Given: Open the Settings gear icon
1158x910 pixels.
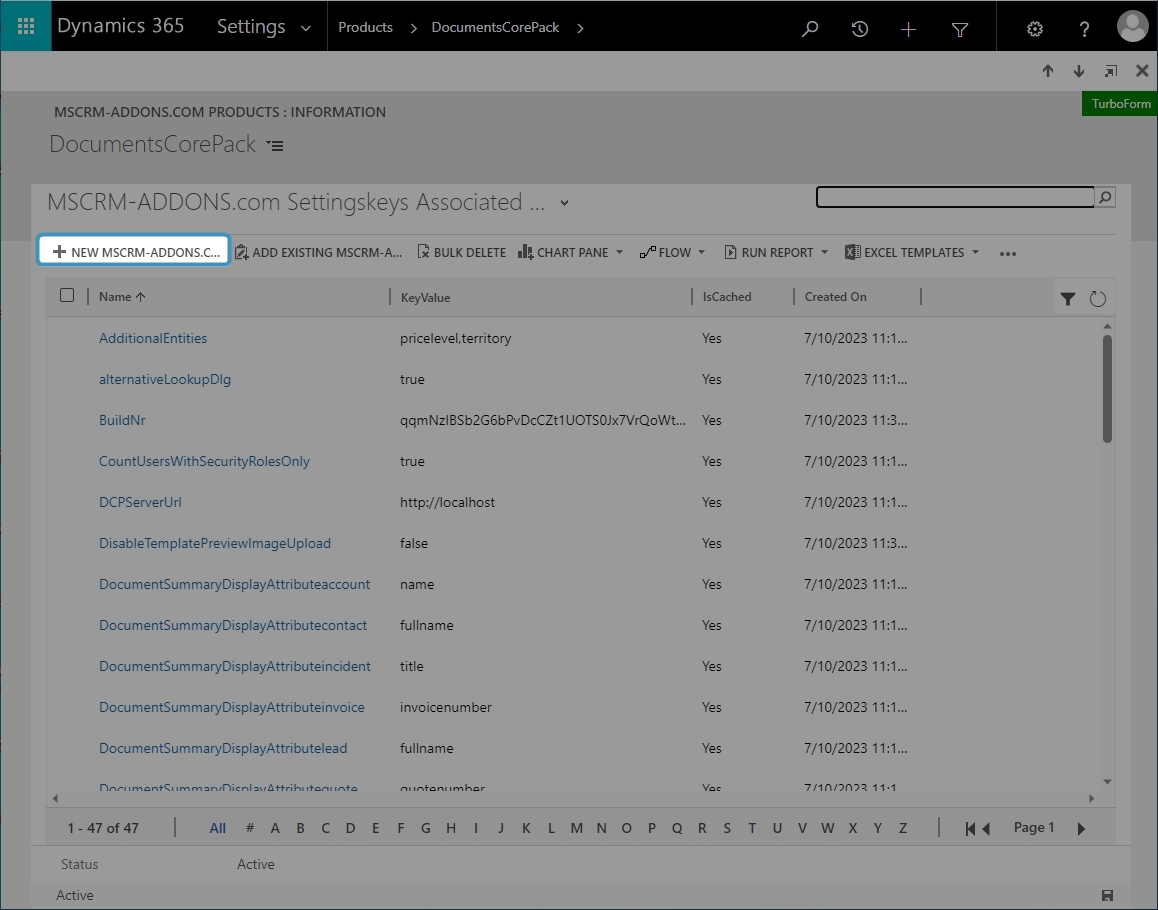Looking at the screenshot, I should [1034, 29].
